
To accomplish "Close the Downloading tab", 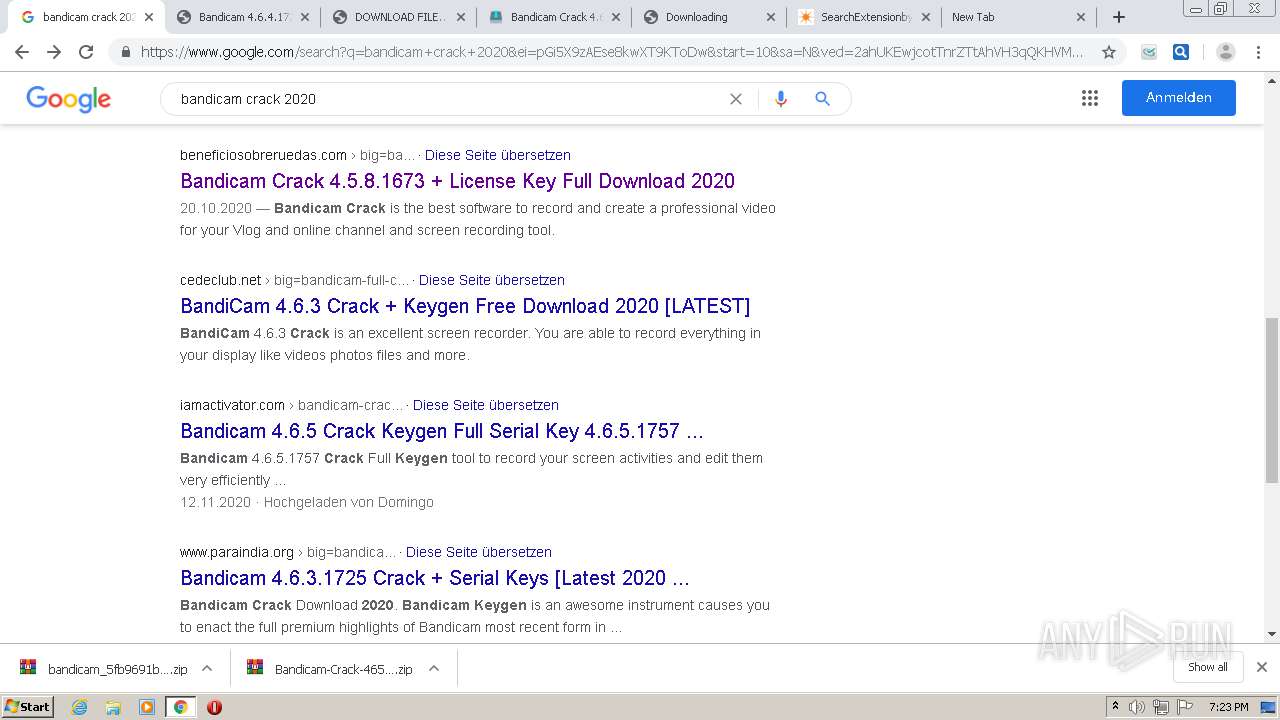I will [770, 17].
